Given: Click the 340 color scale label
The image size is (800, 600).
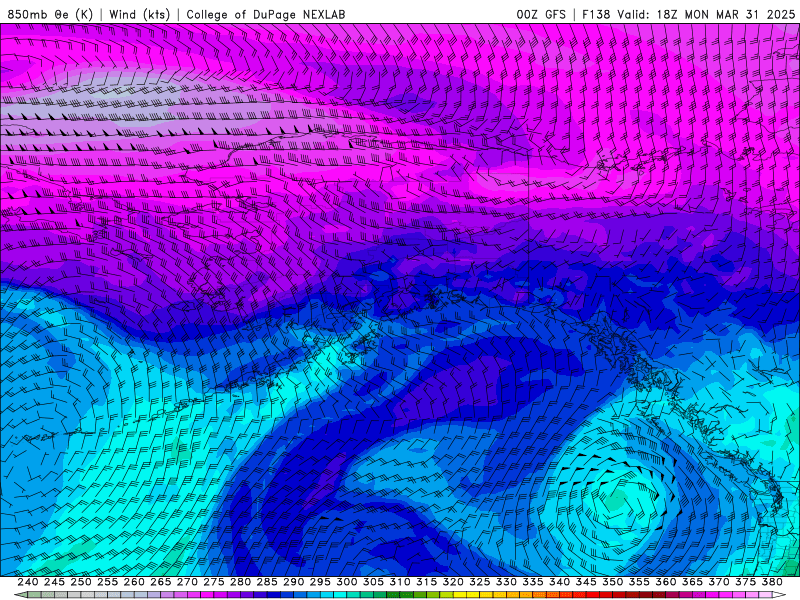Looking at the screenshot, I should 559,582.
